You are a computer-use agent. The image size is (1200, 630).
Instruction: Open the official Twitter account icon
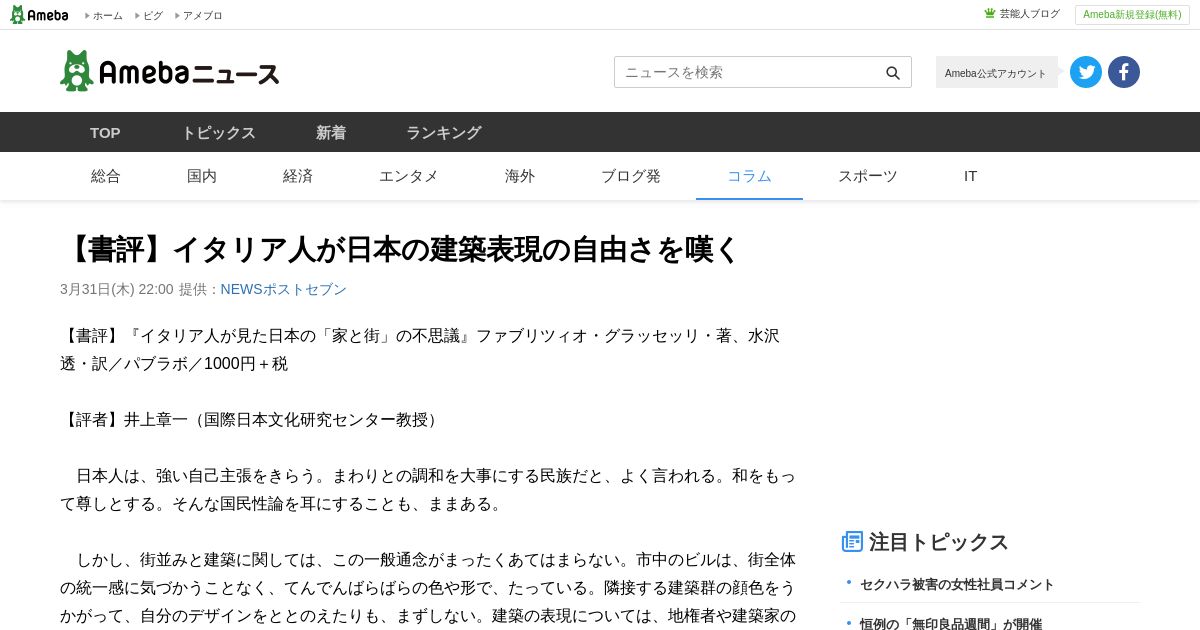pos(1086,72)
